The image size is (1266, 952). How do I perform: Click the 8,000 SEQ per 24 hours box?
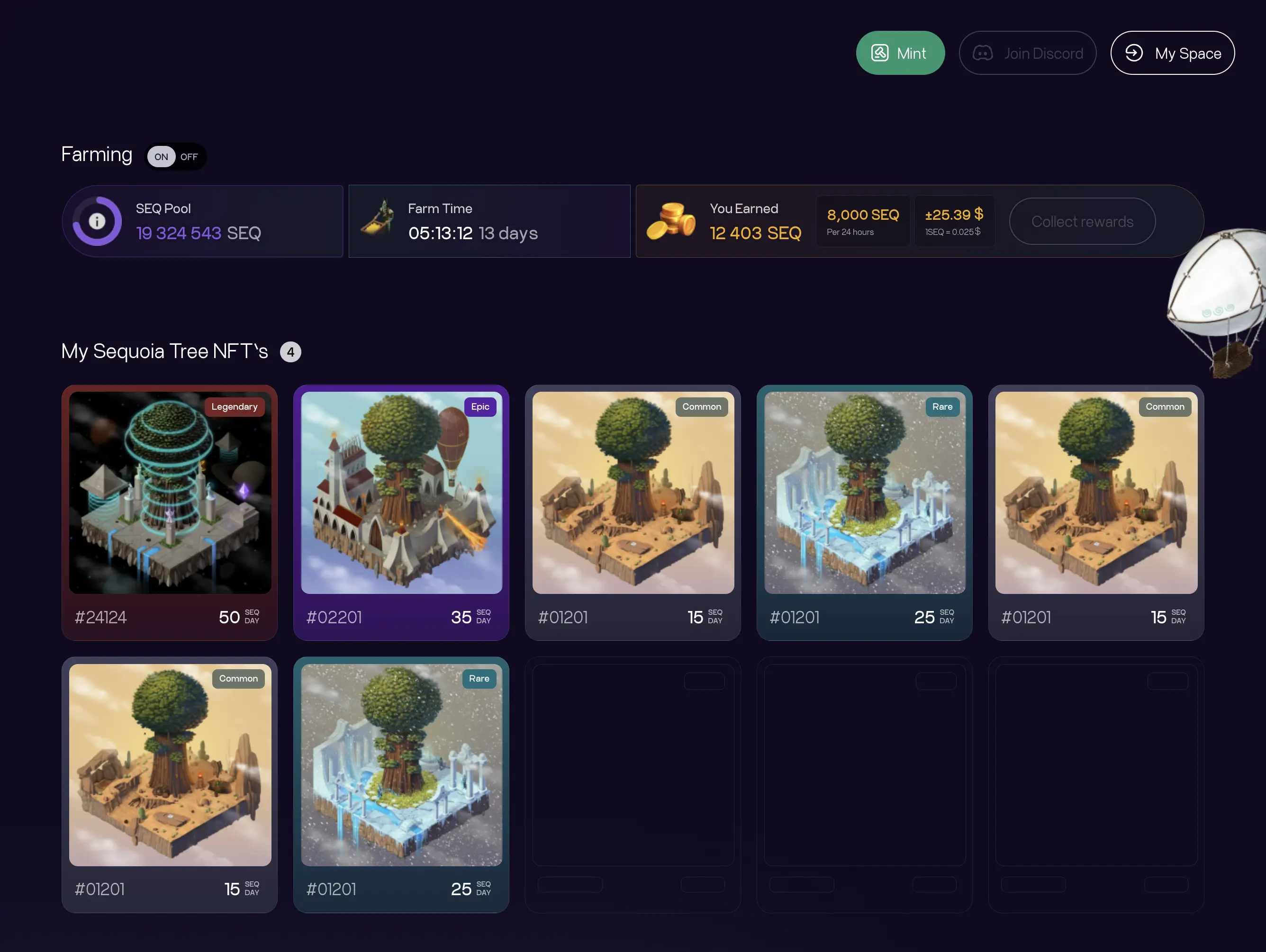[863, 221]
